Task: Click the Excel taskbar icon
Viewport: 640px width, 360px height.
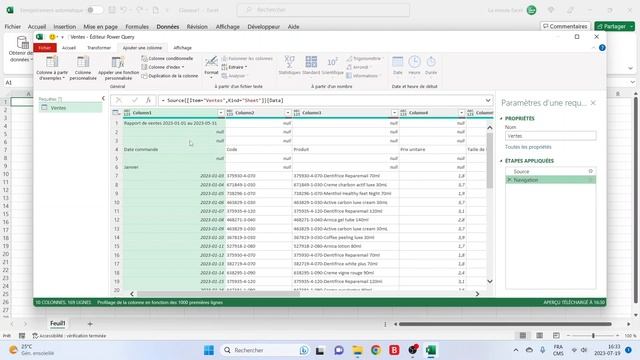Action: (431, 350)
